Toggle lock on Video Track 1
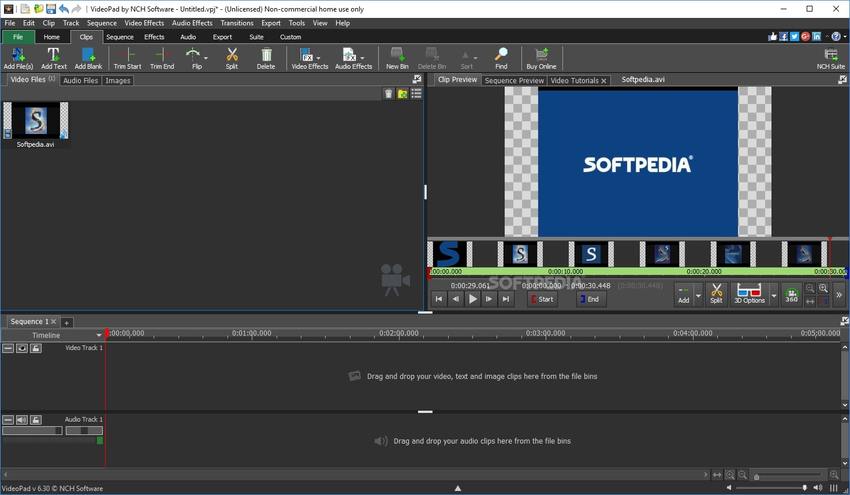 pyautogui.click(x=36, y=348)
